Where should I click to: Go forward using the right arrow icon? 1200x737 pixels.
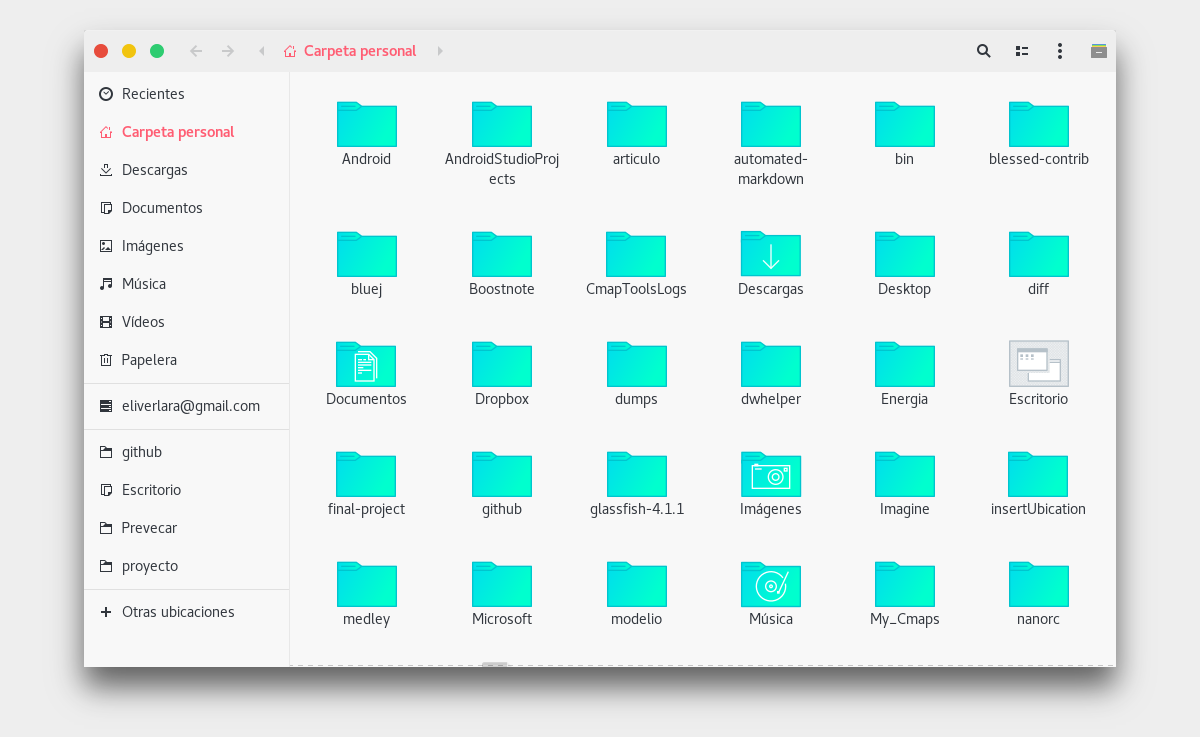(x=228, y=50)
